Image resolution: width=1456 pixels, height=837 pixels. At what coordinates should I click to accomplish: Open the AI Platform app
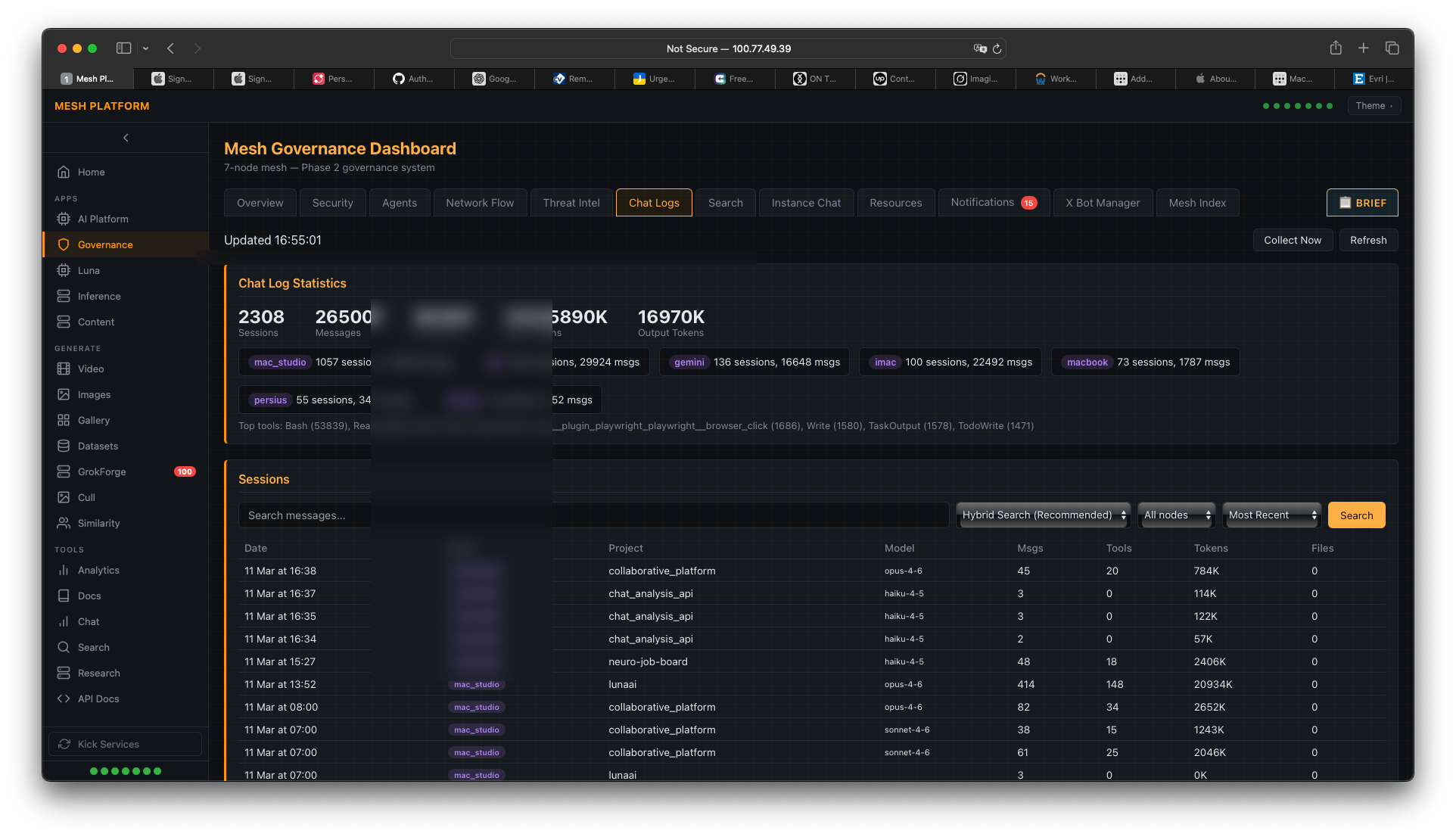coord(102,219)
